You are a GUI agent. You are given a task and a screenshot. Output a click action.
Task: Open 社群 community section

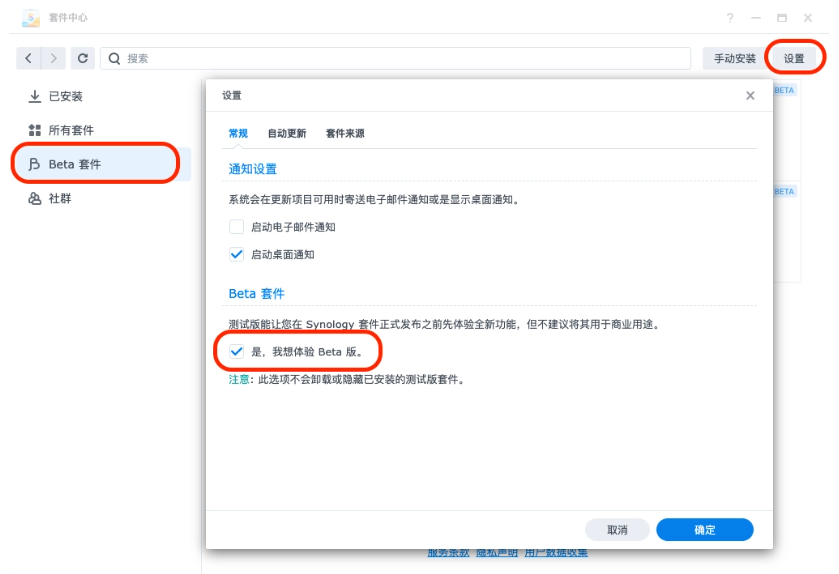point(60,198)
